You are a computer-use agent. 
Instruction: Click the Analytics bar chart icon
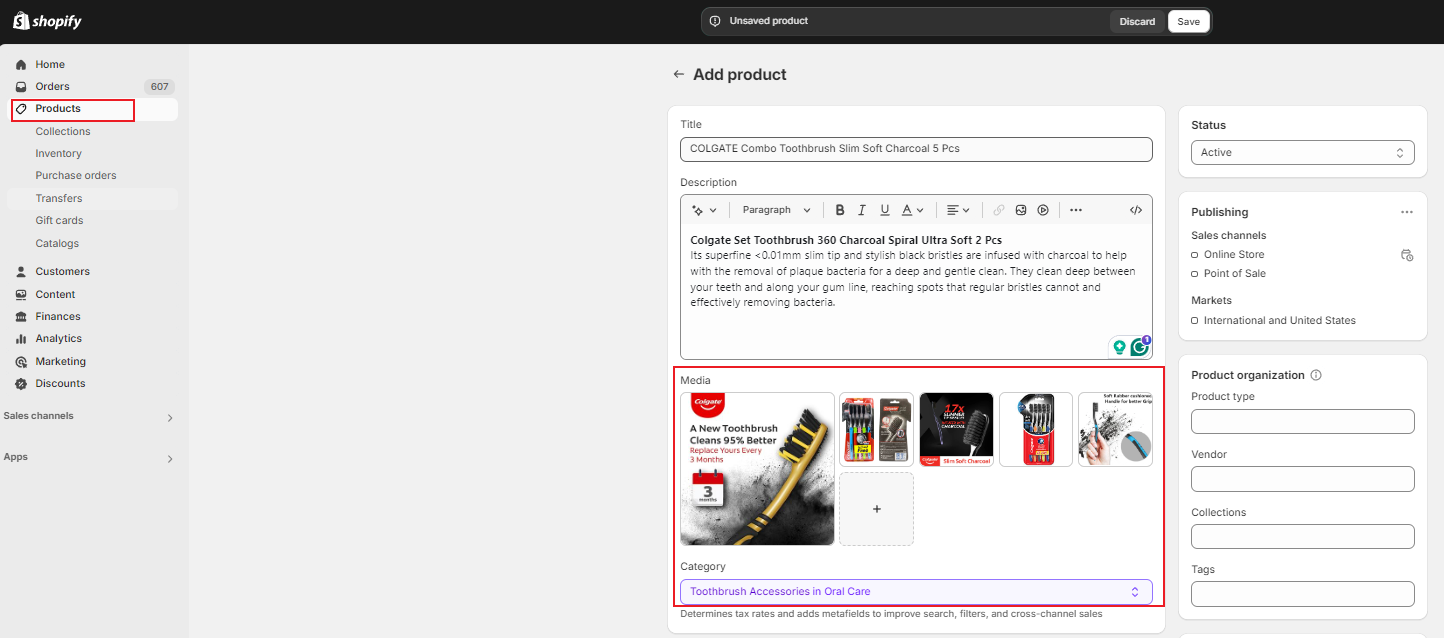[x=21, y=338]
